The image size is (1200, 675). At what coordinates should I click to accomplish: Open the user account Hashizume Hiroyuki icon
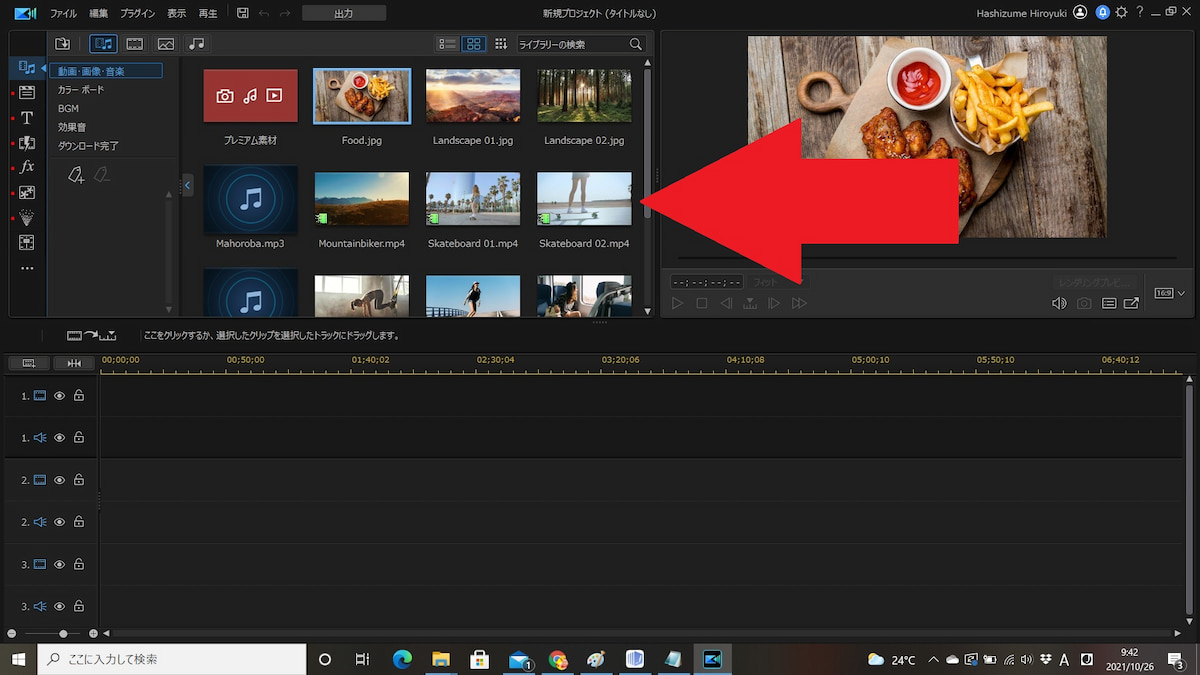[1080, 12]
